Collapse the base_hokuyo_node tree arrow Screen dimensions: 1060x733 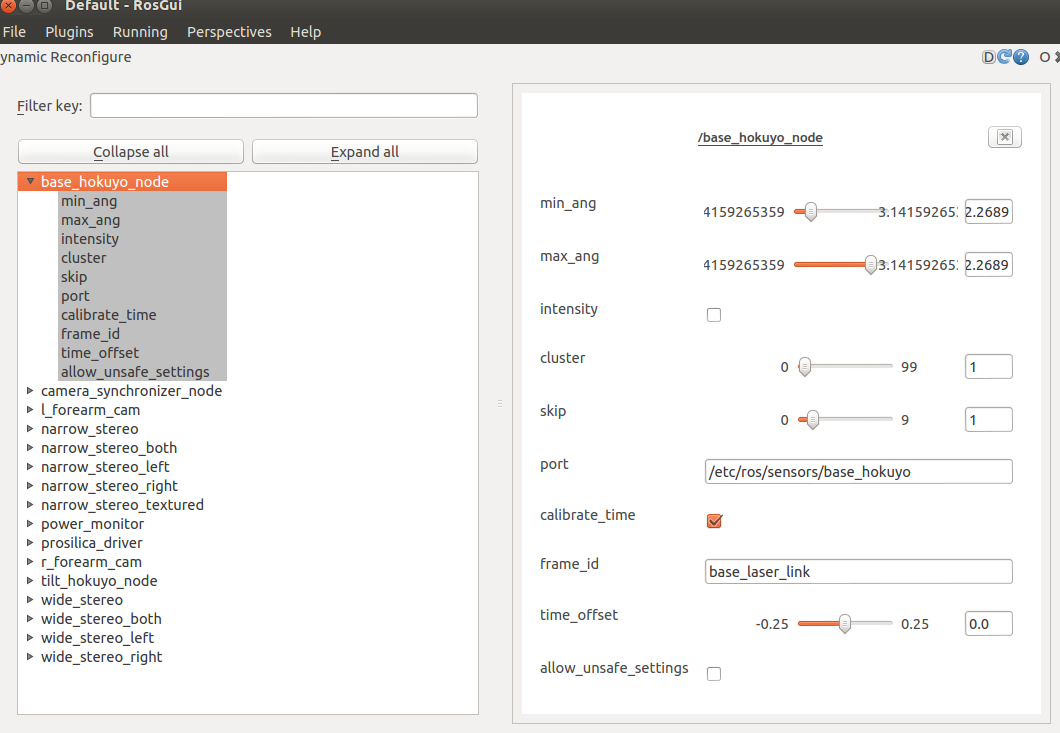coord(30,182)
